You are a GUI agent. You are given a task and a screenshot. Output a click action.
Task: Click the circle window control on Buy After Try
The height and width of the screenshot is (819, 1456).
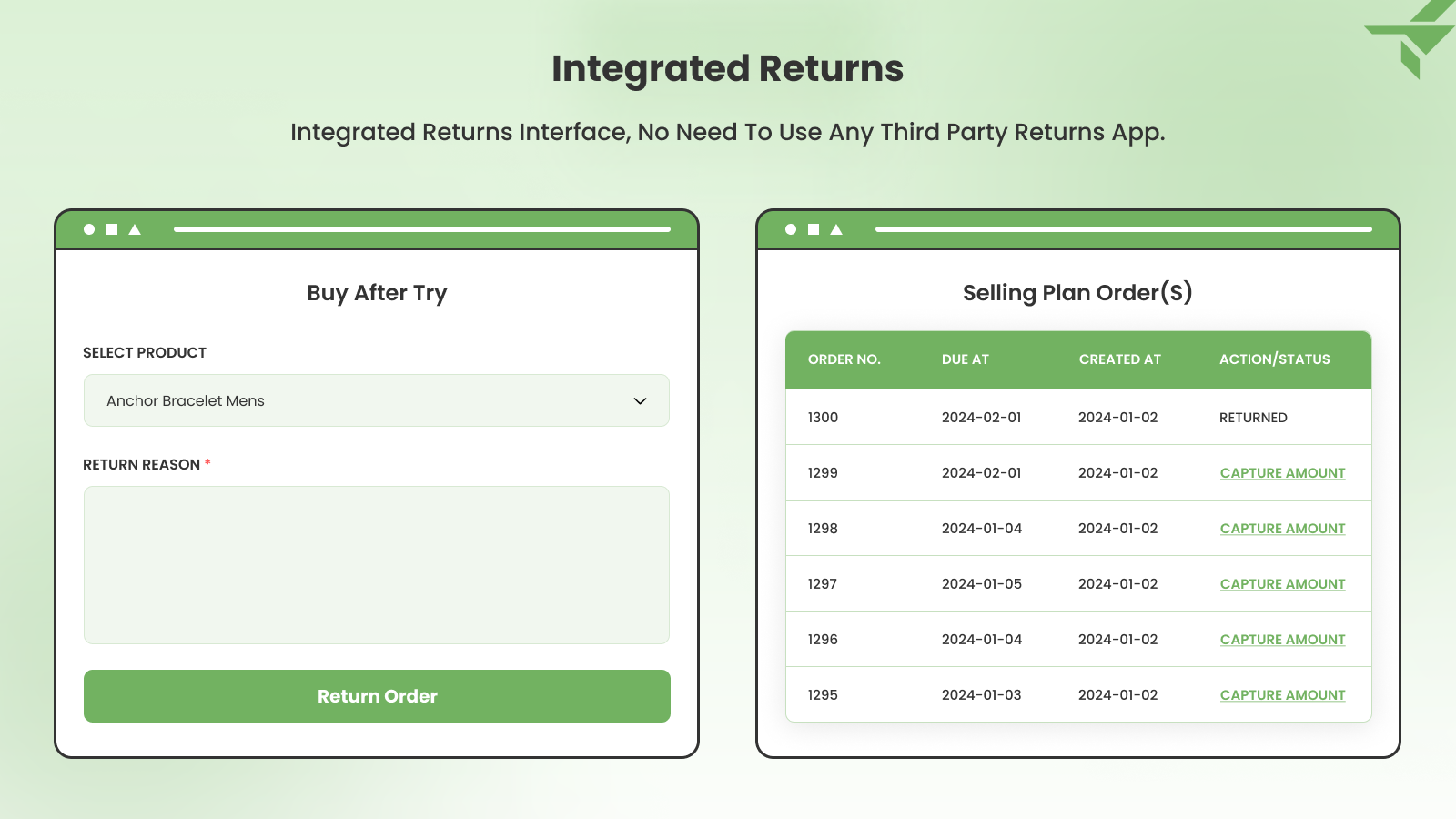pyautogui.click(x=88, y=228)
